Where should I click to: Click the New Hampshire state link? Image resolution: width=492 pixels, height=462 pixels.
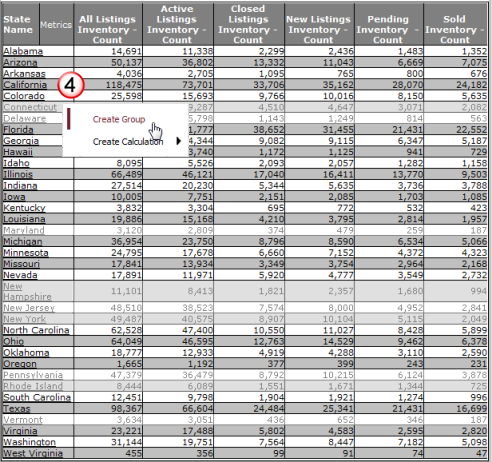click(x=27, y=291)
